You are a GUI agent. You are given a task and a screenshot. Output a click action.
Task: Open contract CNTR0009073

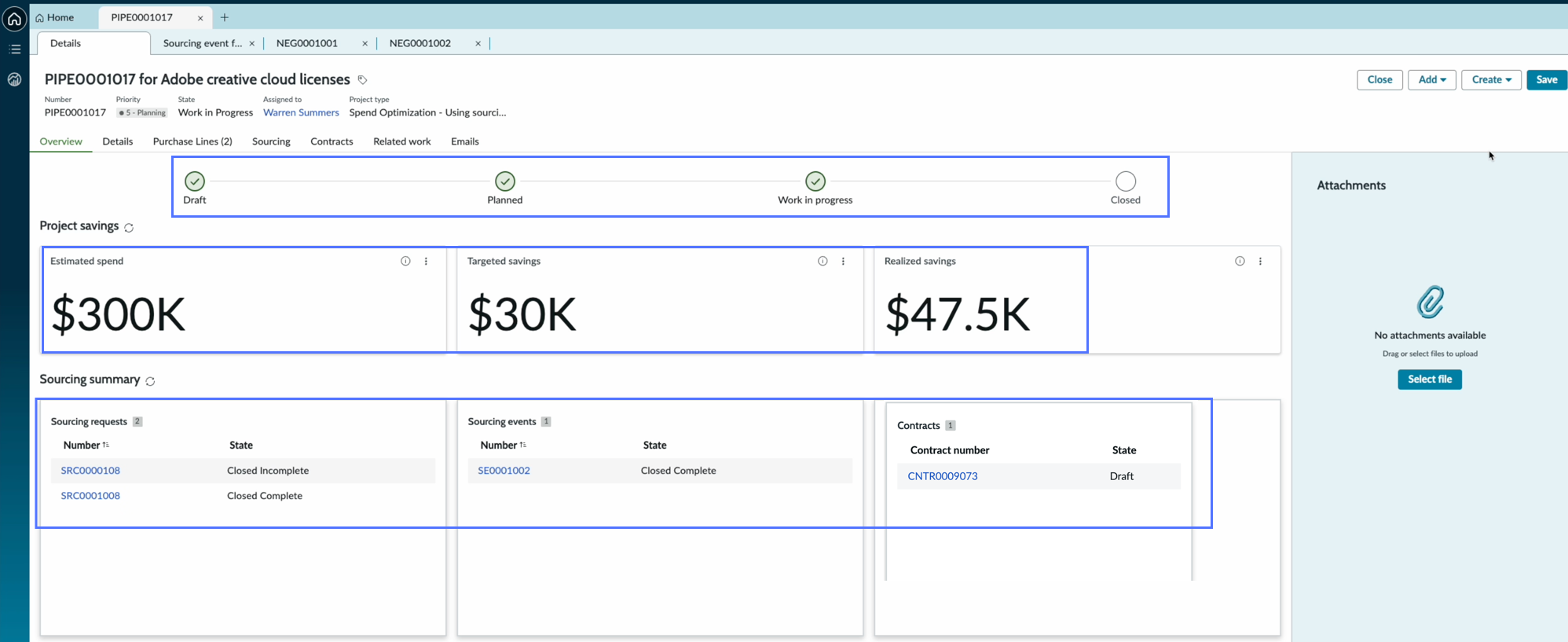click(x=943, y=476)
